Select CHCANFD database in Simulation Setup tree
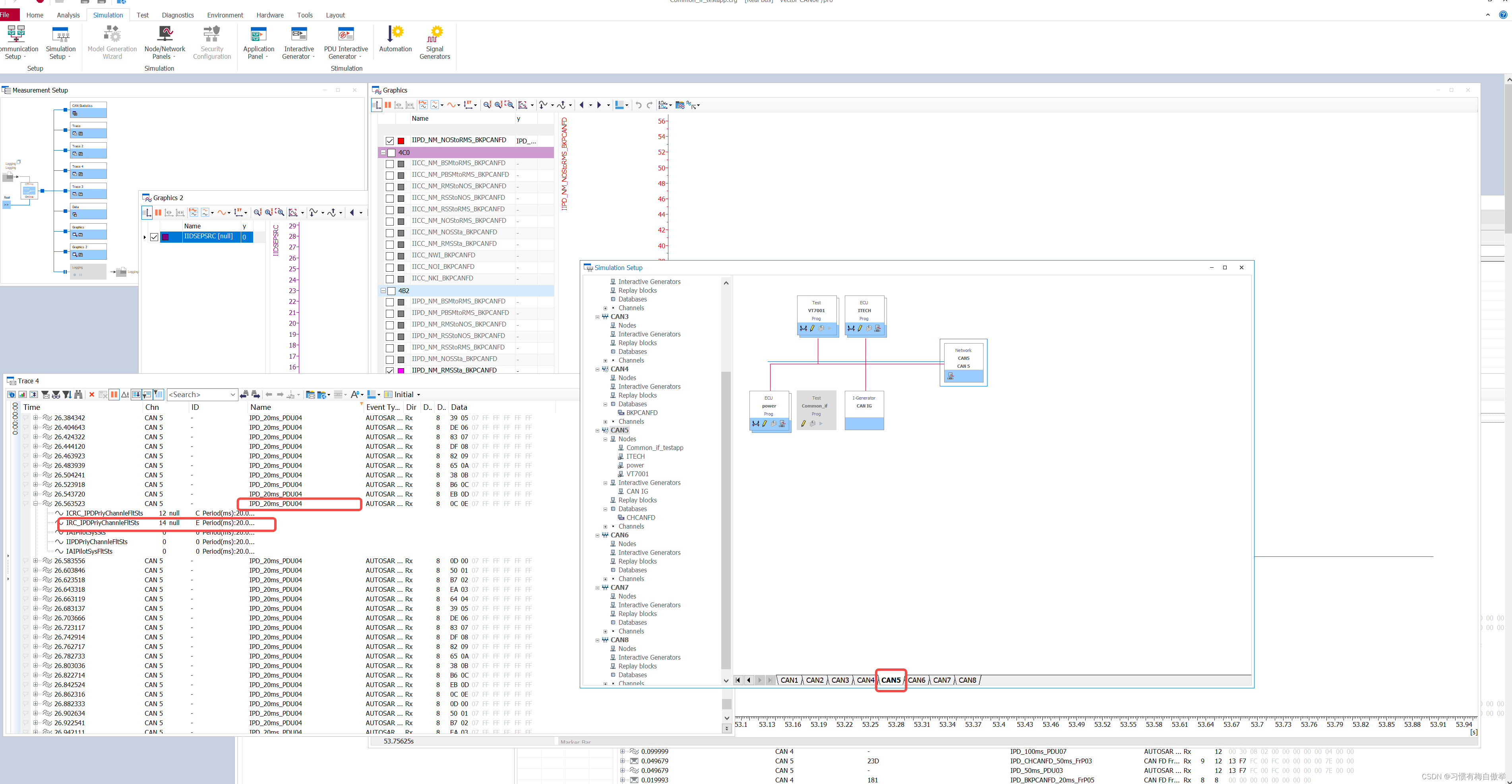This screenshot has height=784, width=1512. pos(641,518)
